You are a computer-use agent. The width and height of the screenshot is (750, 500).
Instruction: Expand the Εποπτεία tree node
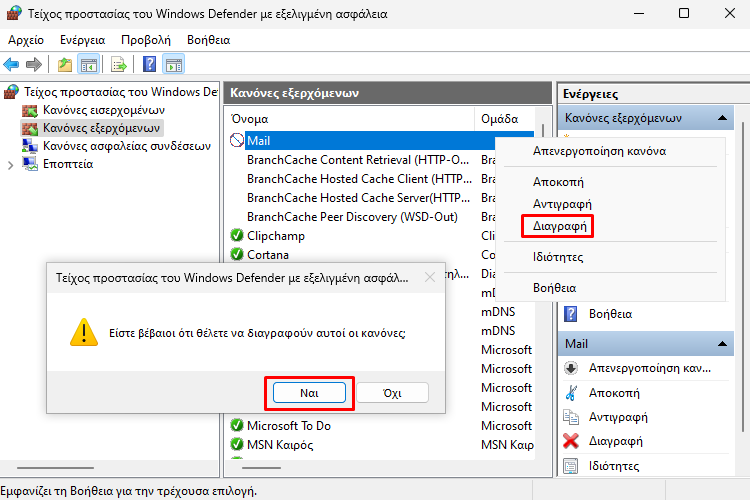point(11,165)
